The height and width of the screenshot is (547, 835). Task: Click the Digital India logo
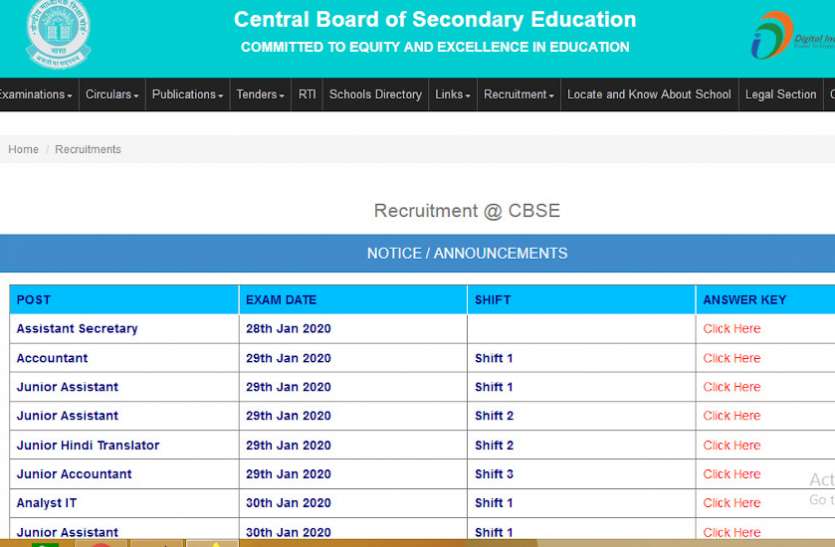click(792, 35)
